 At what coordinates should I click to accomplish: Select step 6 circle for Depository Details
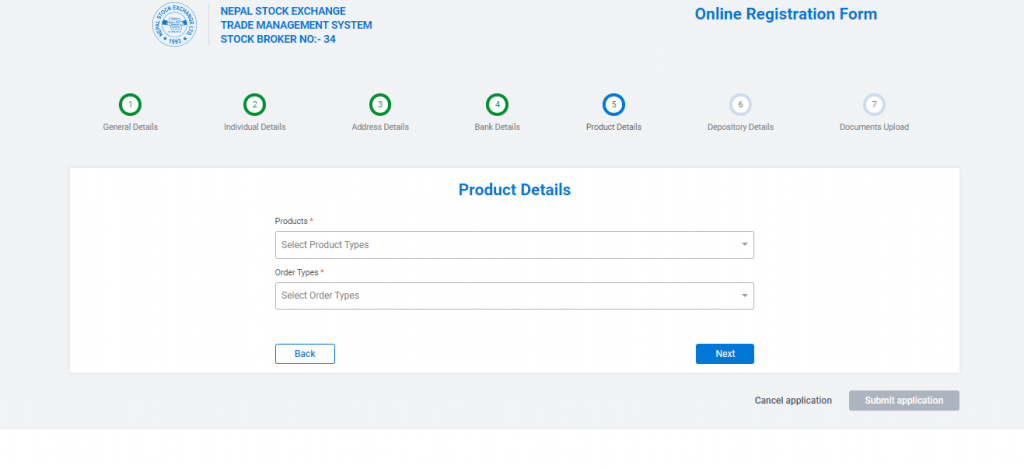coord(740,104)
